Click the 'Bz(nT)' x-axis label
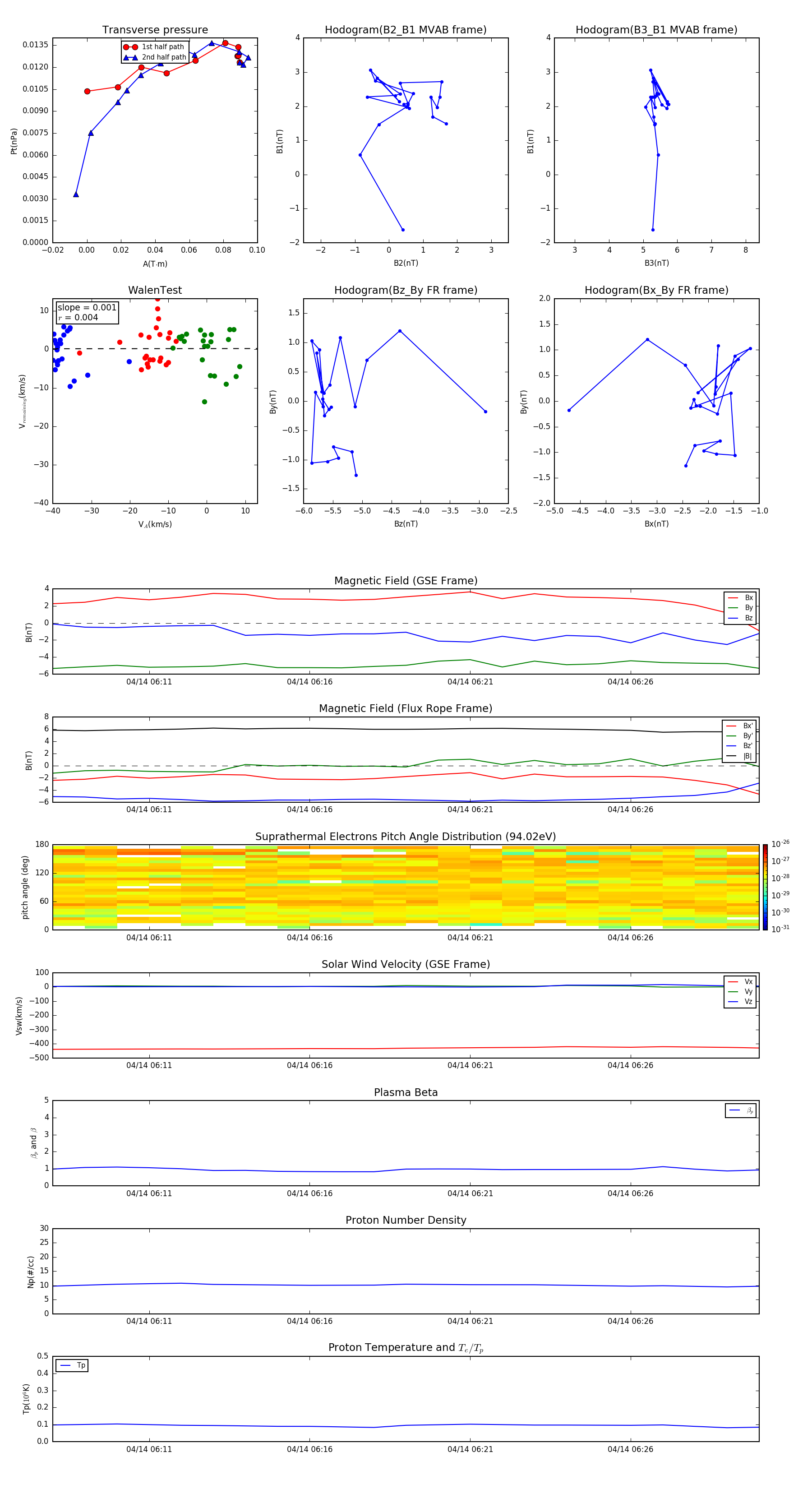Screen dimensions: 812x1489 click(406, 524)
